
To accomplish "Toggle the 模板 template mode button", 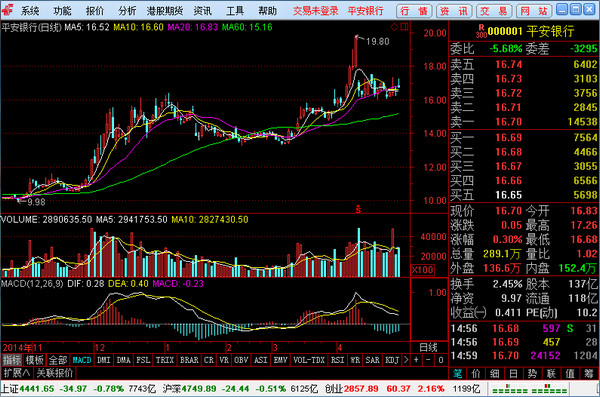I will pos(34,360).
